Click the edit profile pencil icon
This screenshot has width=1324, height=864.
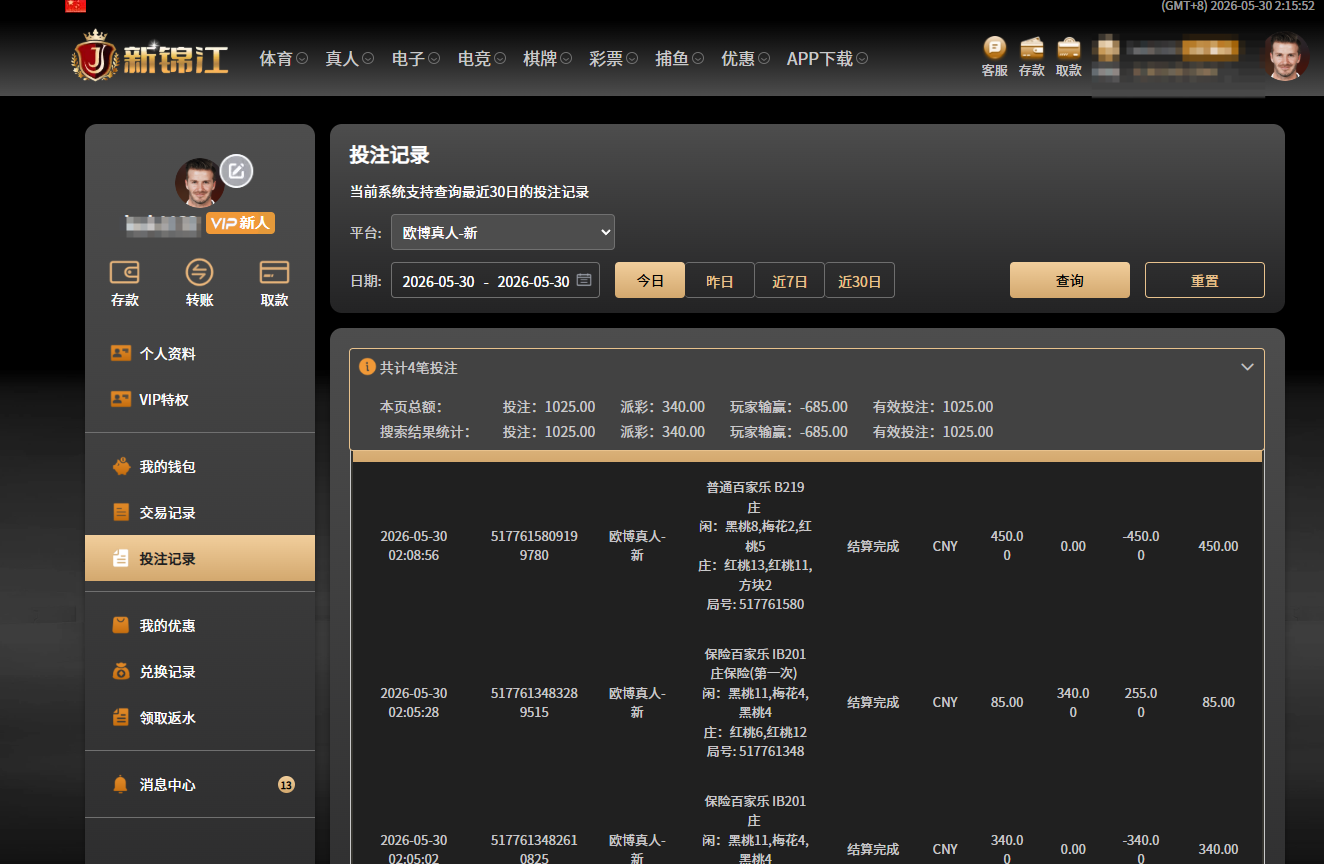click(x=236, y=171)
